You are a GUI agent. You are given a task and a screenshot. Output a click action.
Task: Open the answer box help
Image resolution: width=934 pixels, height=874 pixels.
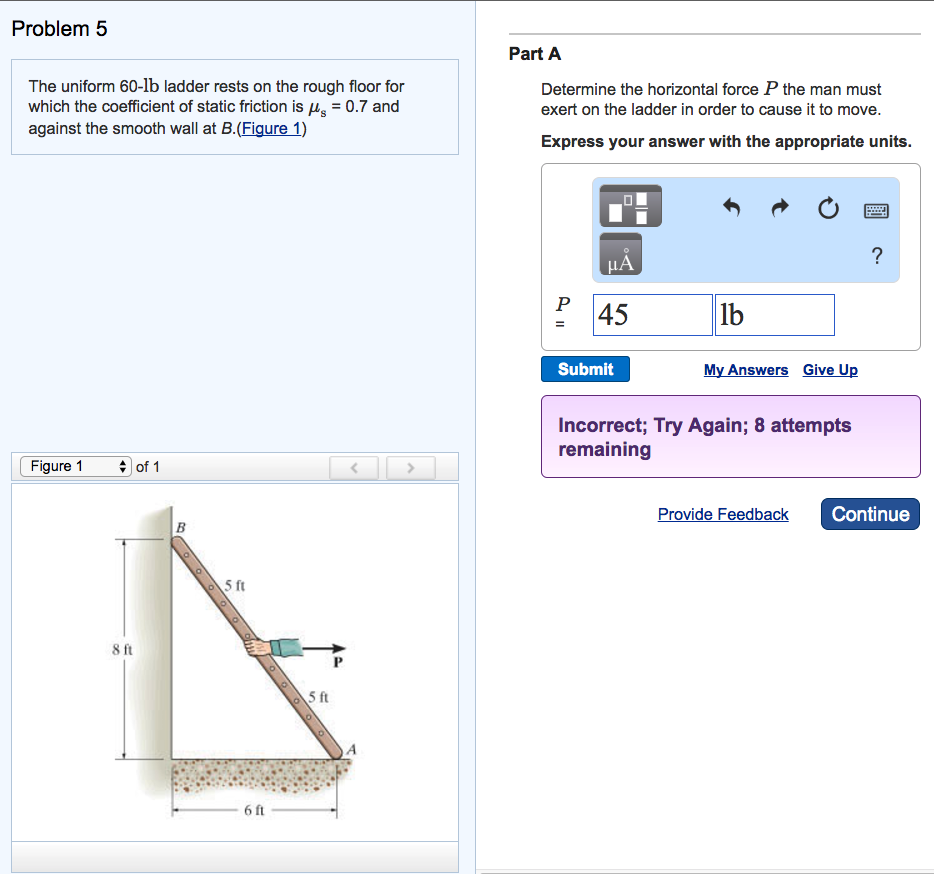pos(877,256)
